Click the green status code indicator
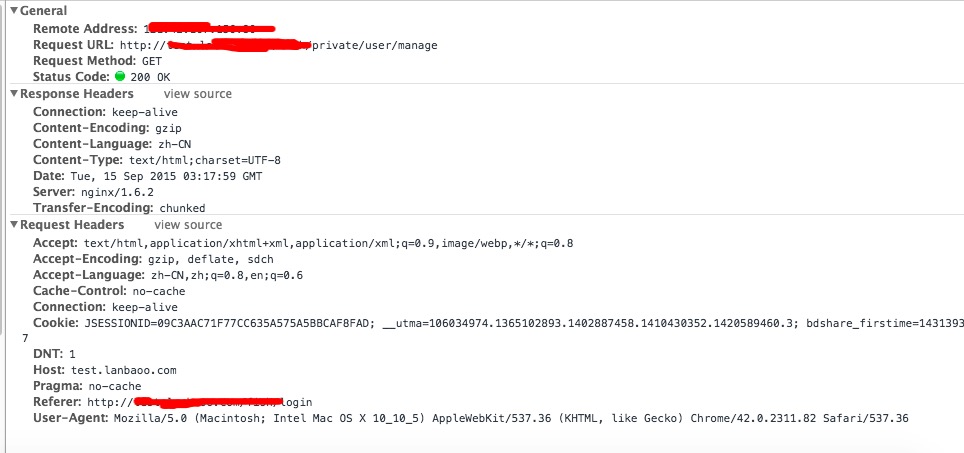Viewport: 964px width, 453px height. tap(120, 77)
